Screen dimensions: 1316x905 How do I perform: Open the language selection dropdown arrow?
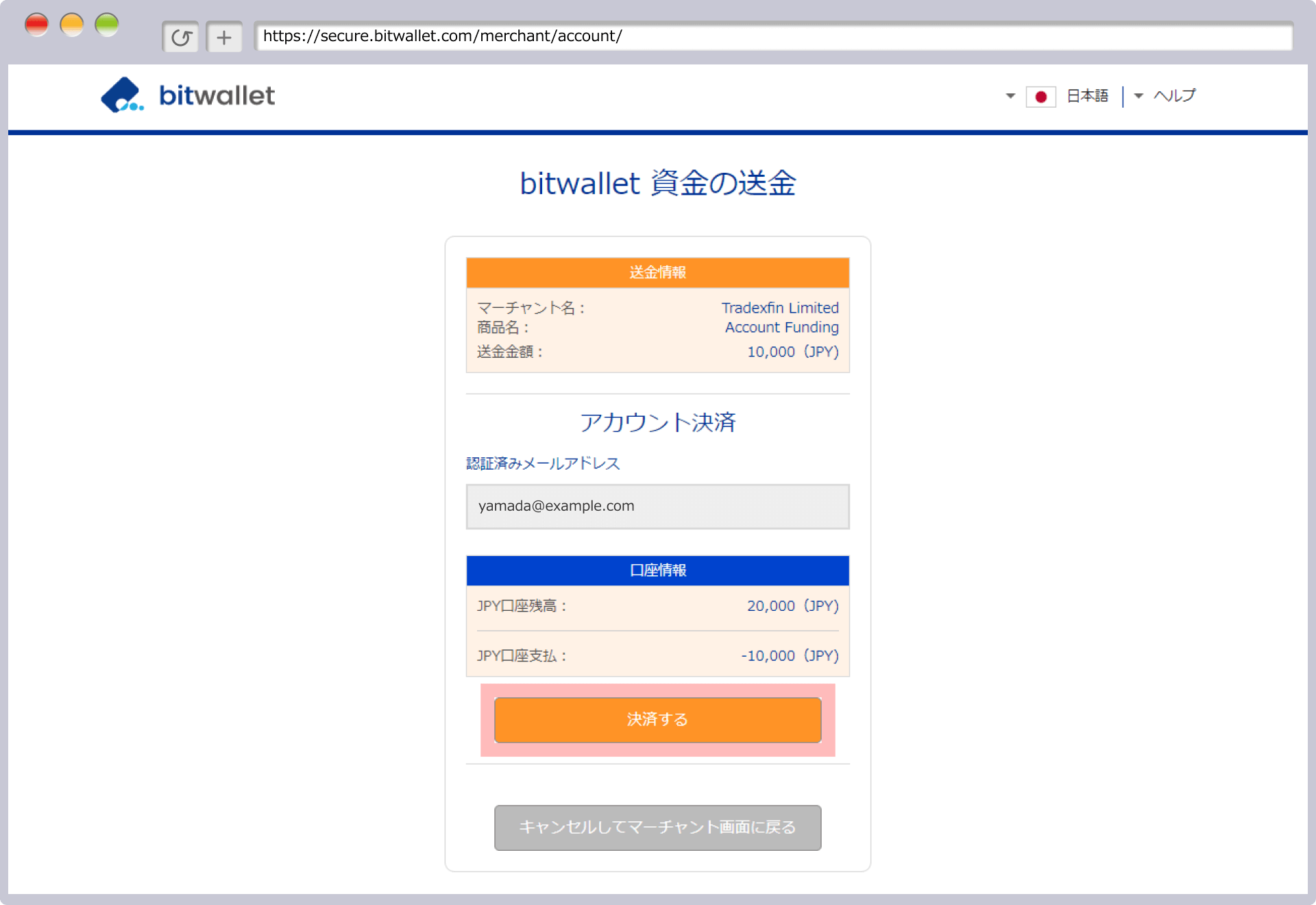(1009, 97)
